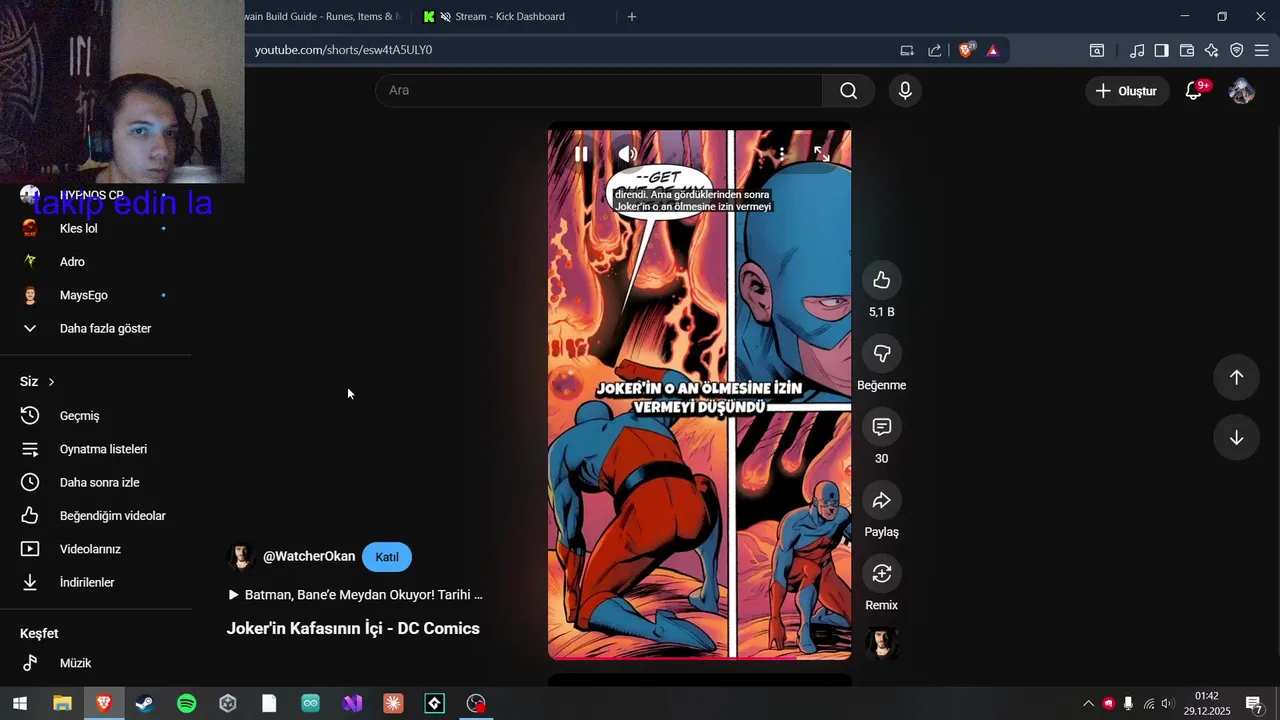Remix this Short
Screen dimensions: 1280x720
[x=881, y=573]
